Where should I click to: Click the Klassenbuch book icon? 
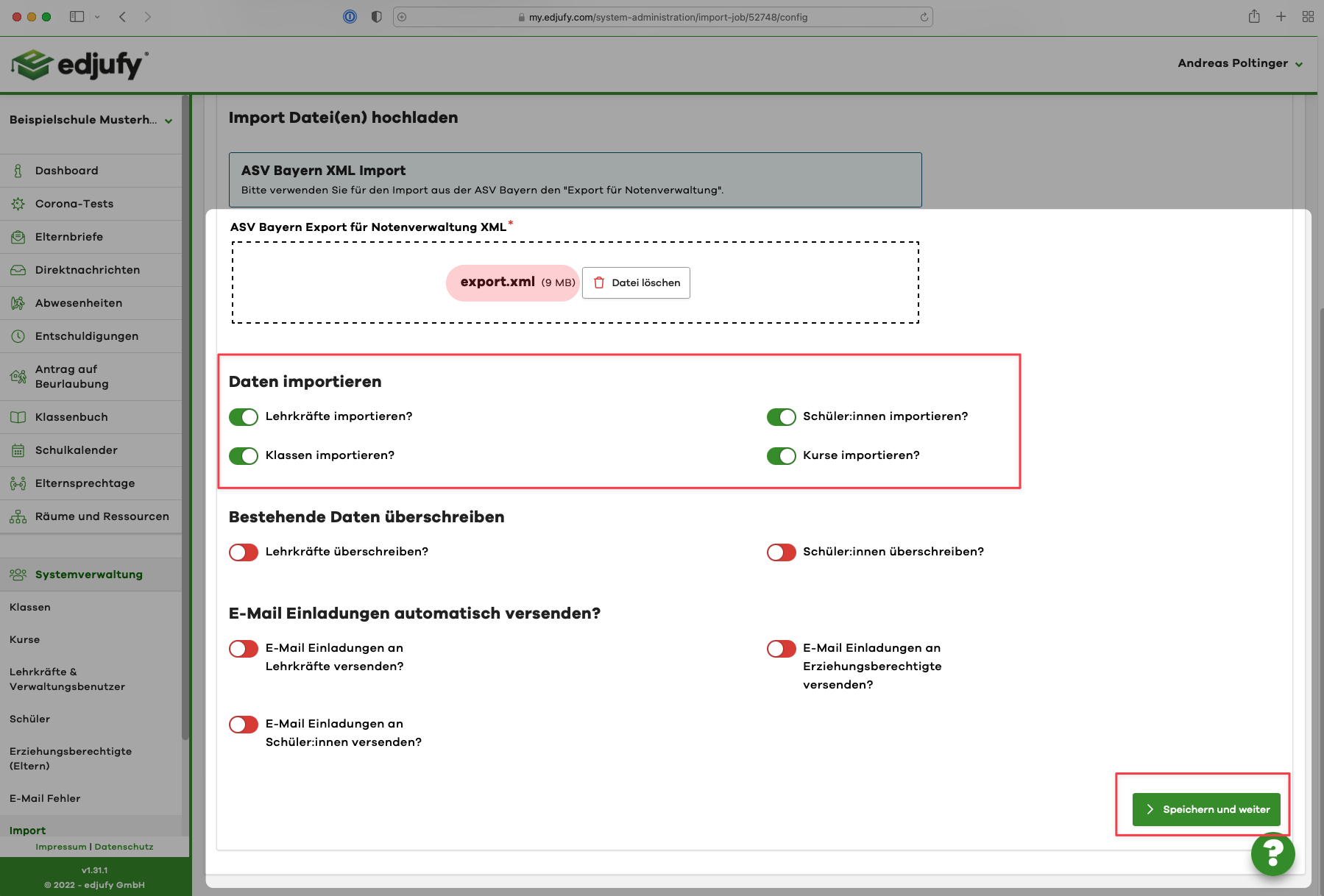pos(18,417)
